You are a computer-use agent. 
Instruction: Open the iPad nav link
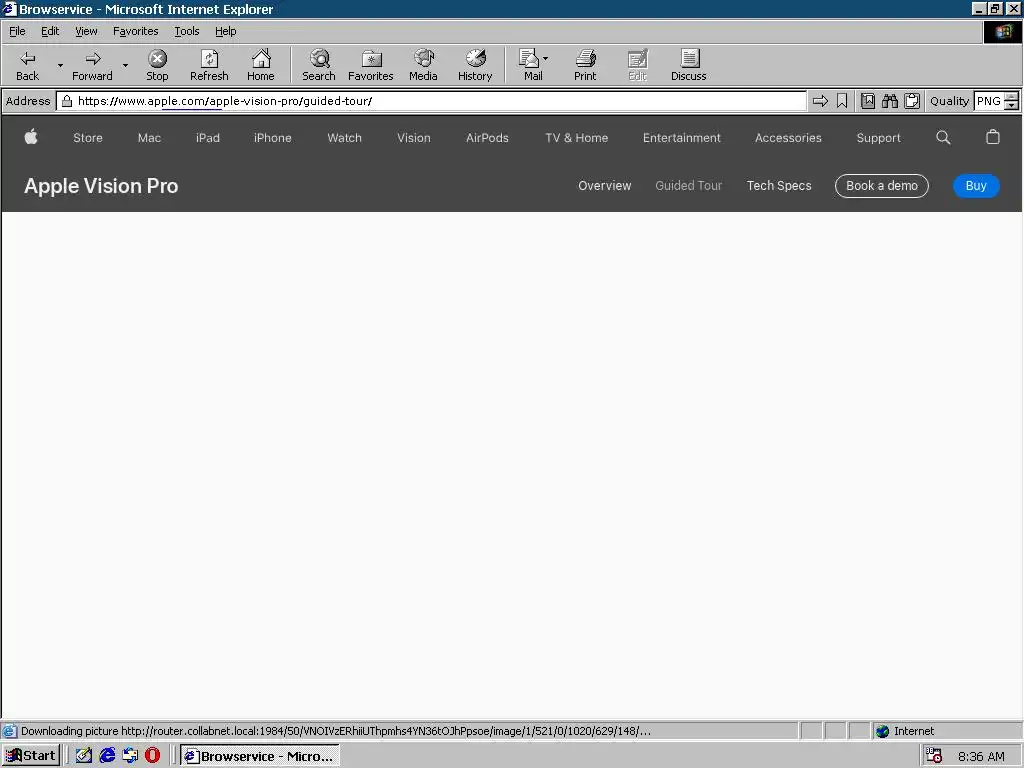point(208,138)
